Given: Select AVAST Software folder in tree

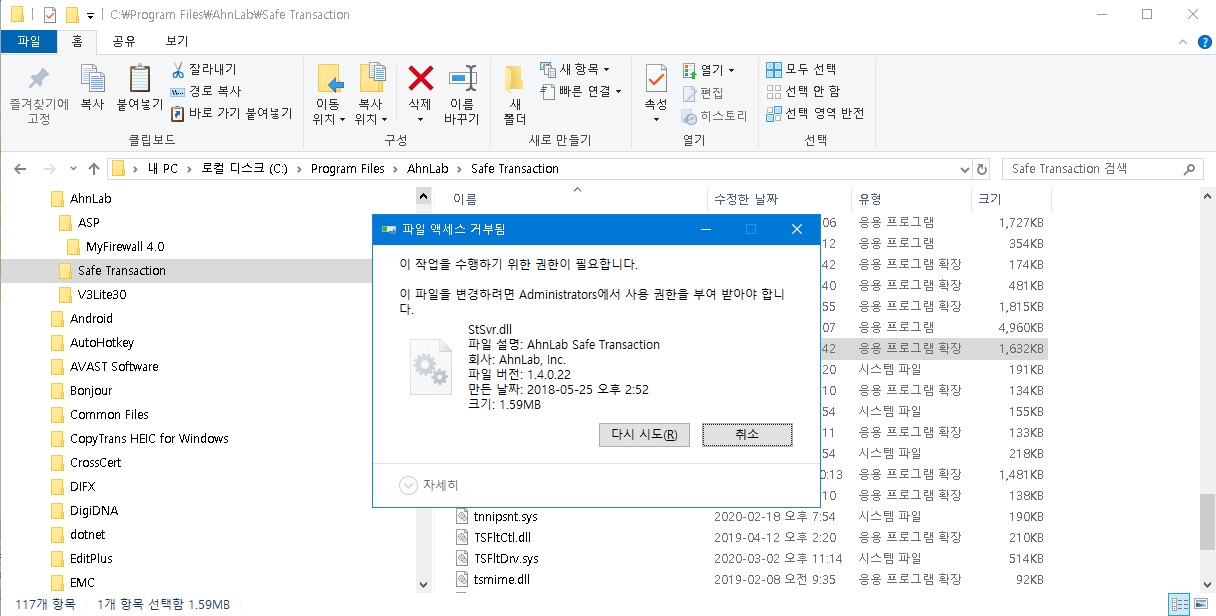Looking at the screenshot, I should pyautogui.click(x=114, y=366).
